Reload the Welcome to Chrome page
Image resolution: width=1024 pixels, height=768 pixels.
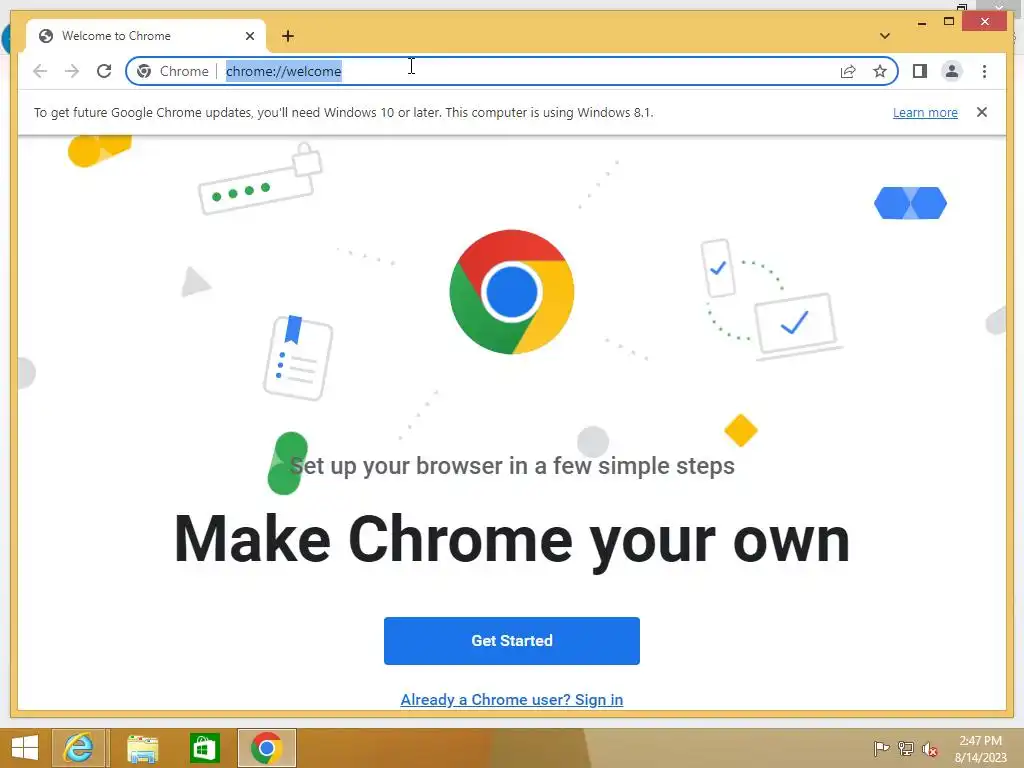pyautogui.click(x=104, y=71)
